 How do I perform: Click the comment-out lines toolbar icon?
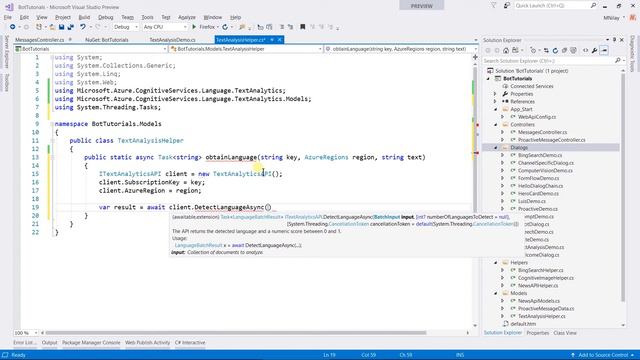(282, 27)
